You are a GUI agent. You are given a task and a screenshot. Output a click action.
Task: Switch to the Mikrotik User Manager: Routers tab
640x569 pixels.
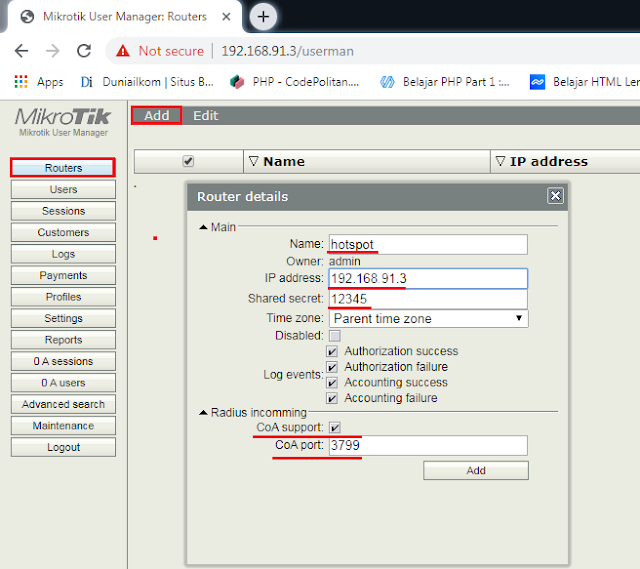[124, 17]
